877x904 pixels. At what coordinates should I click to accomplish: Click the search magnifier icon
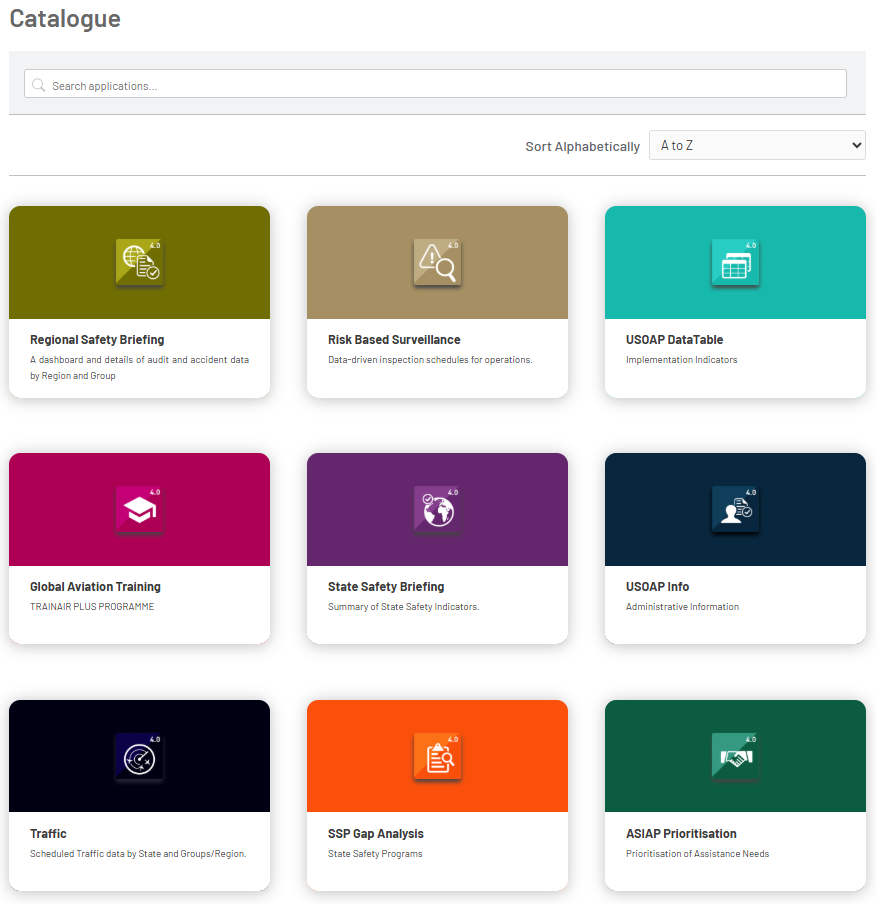click(39, 85)
